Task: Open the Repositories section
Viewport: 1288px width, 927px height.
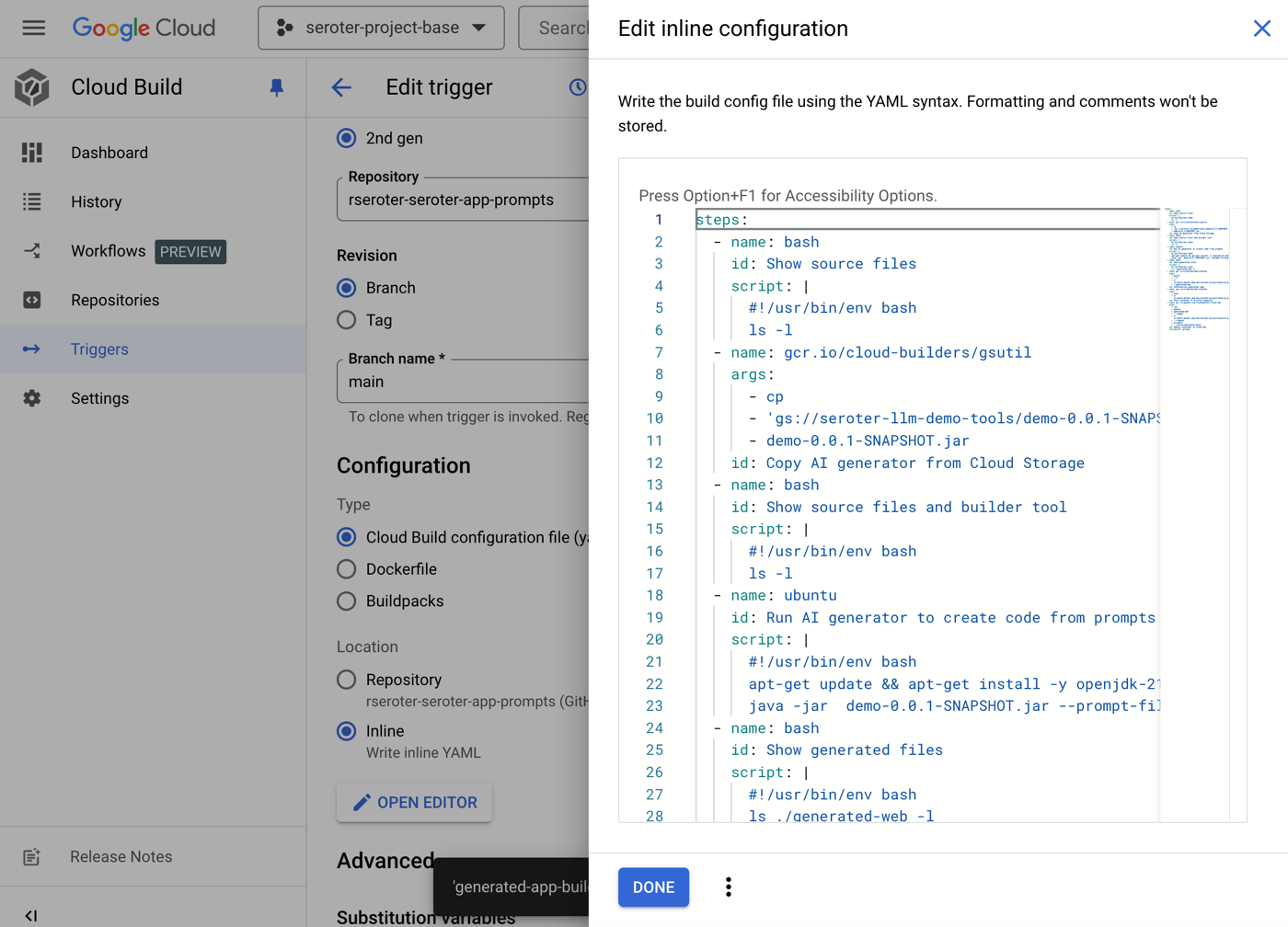Action: click(x=115, y=301)
